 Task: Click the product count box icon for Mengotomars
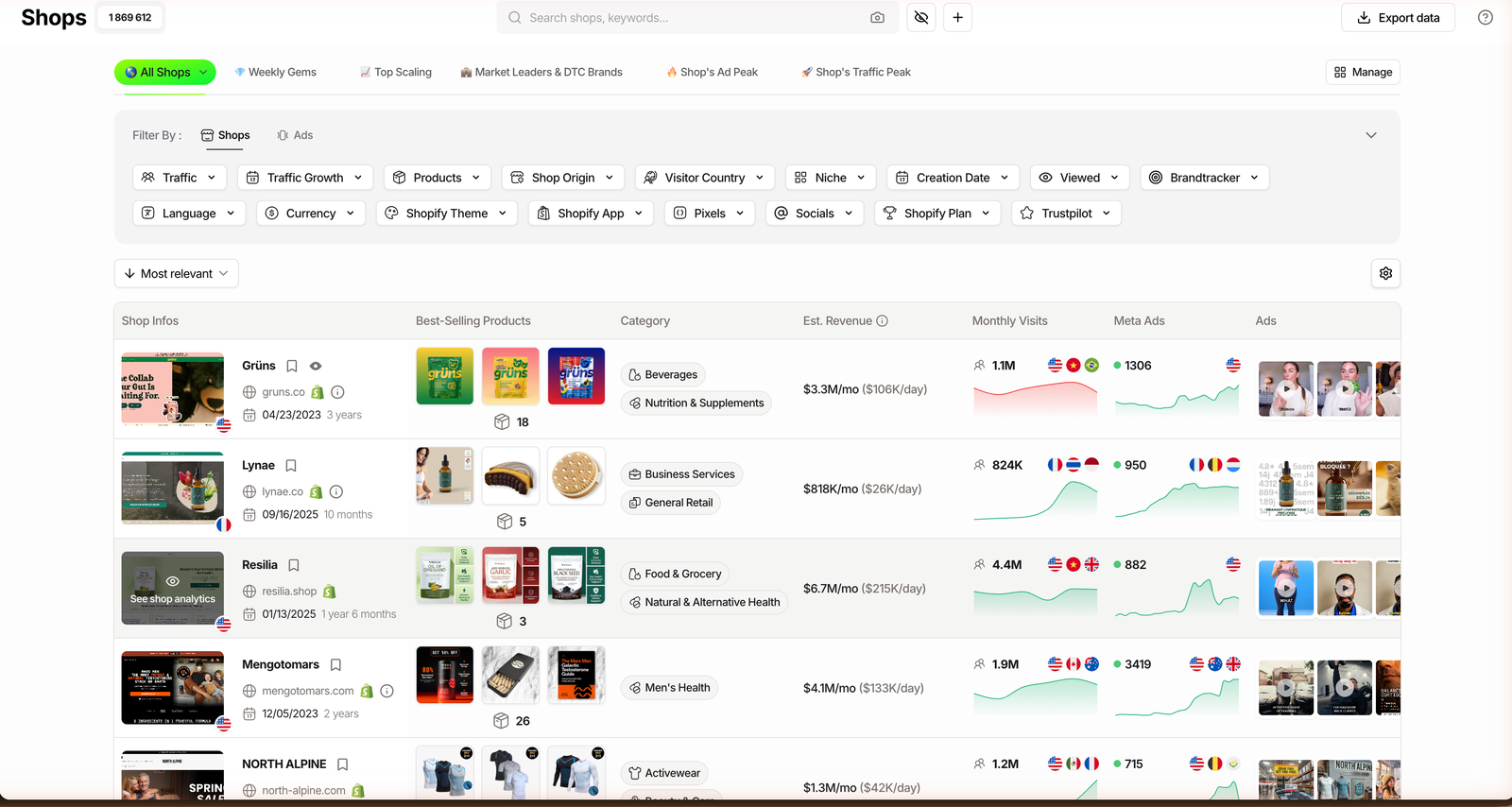pyautogui.click(x=502, y=720)
